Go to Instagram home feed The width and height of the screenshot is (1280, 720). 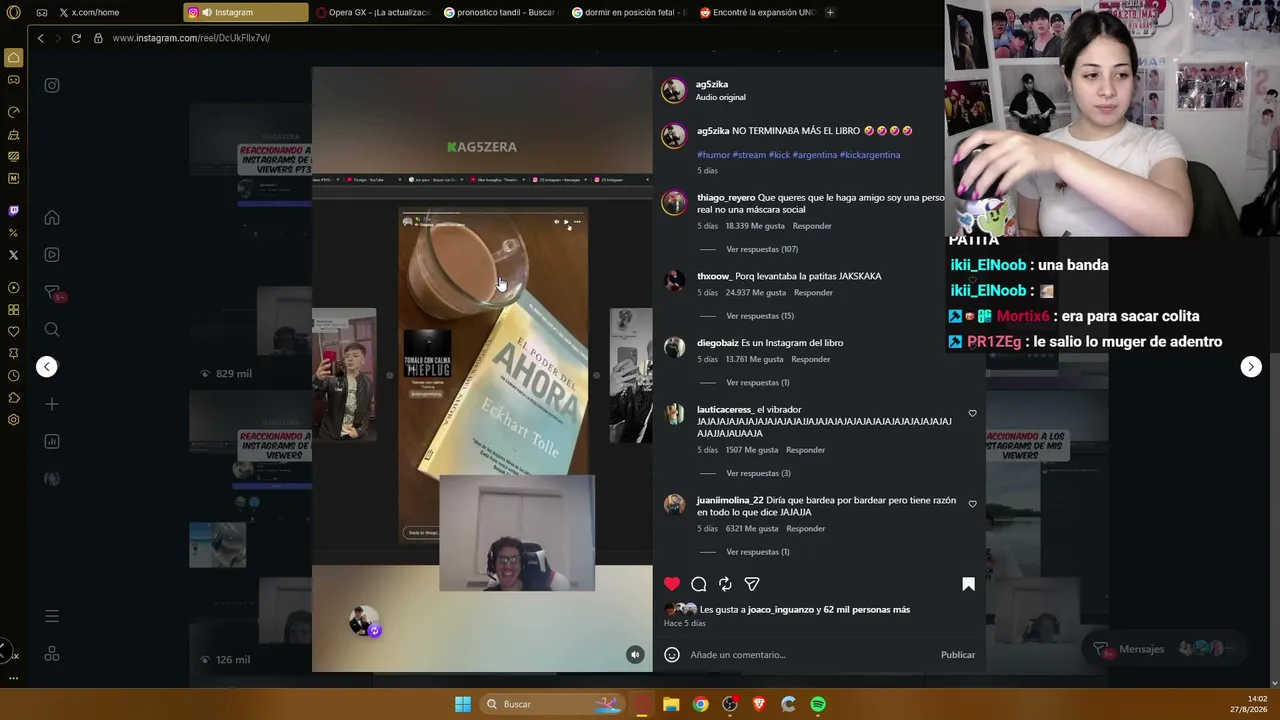point(52,218)
